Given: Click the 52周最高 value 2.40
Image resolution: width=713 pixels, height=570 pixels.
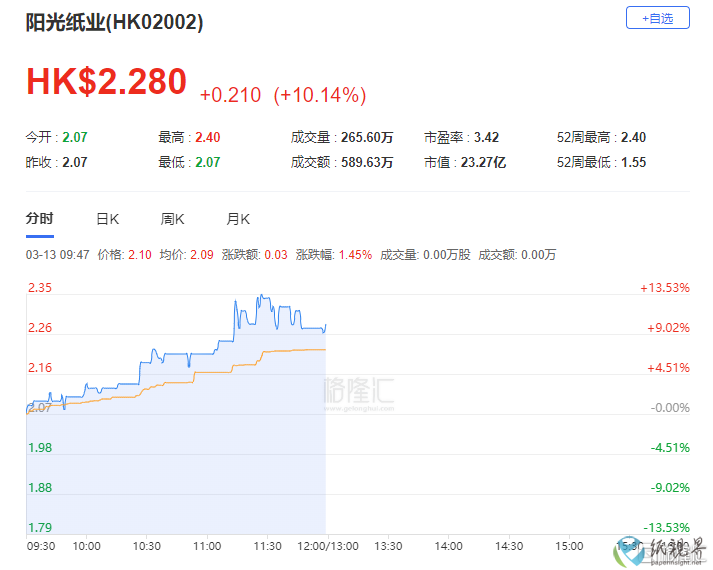Looking at the screenshot, I should pyautogui.click(x=633, y=137).
